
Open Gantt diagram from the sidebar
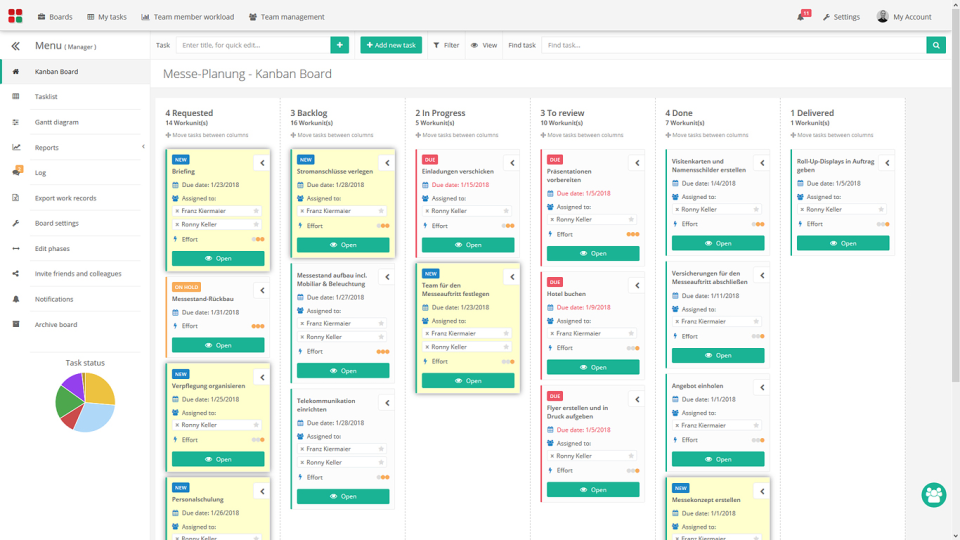pos(56,122)
